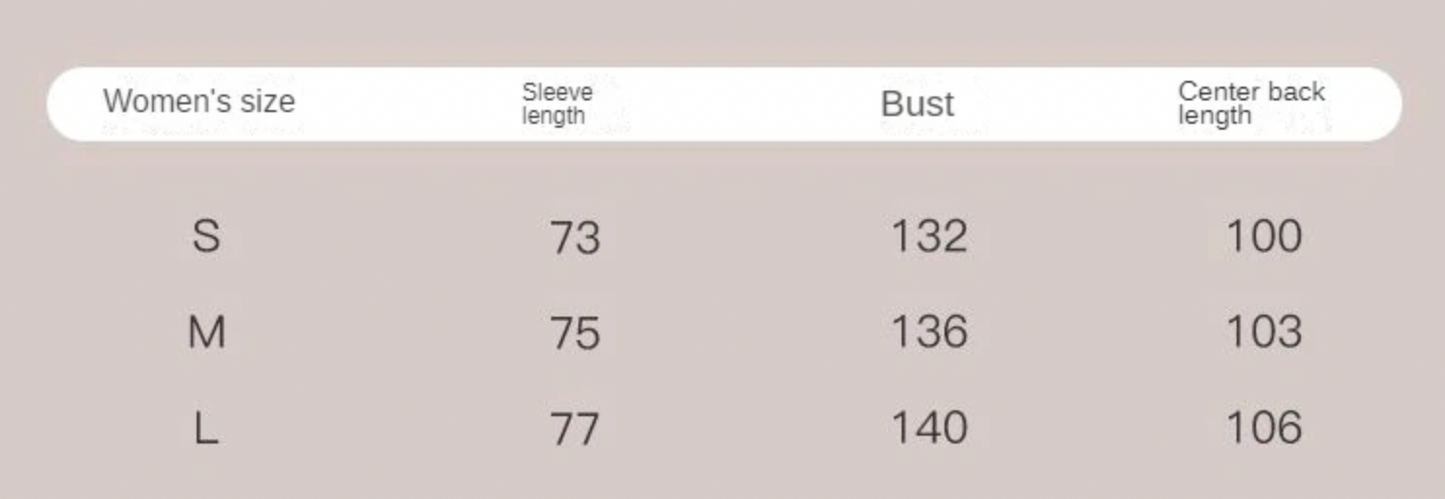
Task: Click sleeve length value 73
Action: [x=575, y=238]
